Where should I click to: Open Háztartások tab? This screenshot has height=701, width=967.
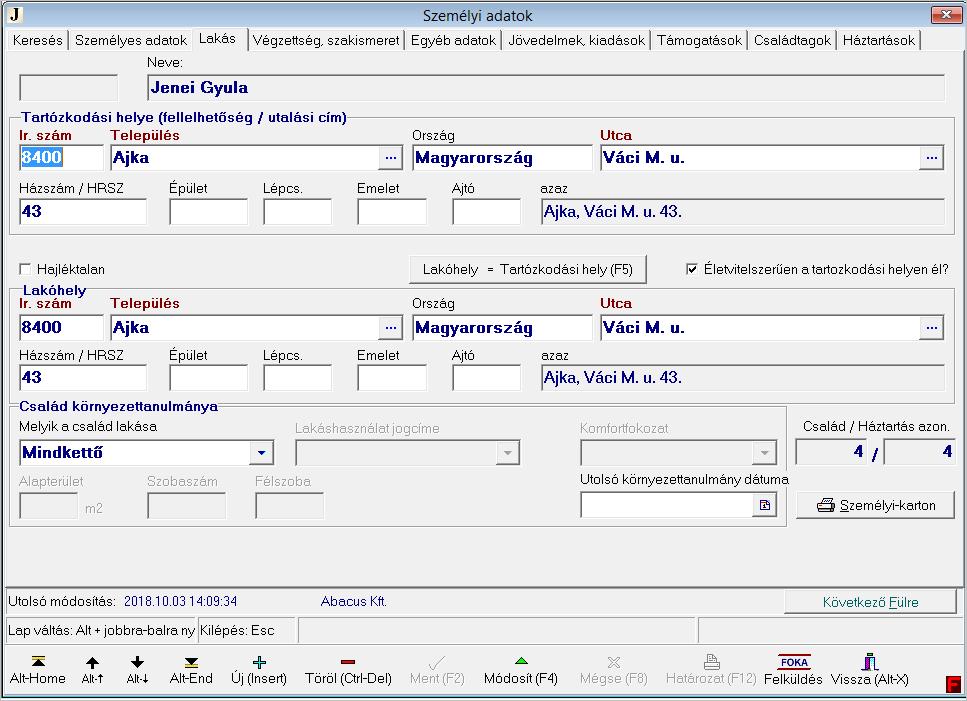[879, 41]
